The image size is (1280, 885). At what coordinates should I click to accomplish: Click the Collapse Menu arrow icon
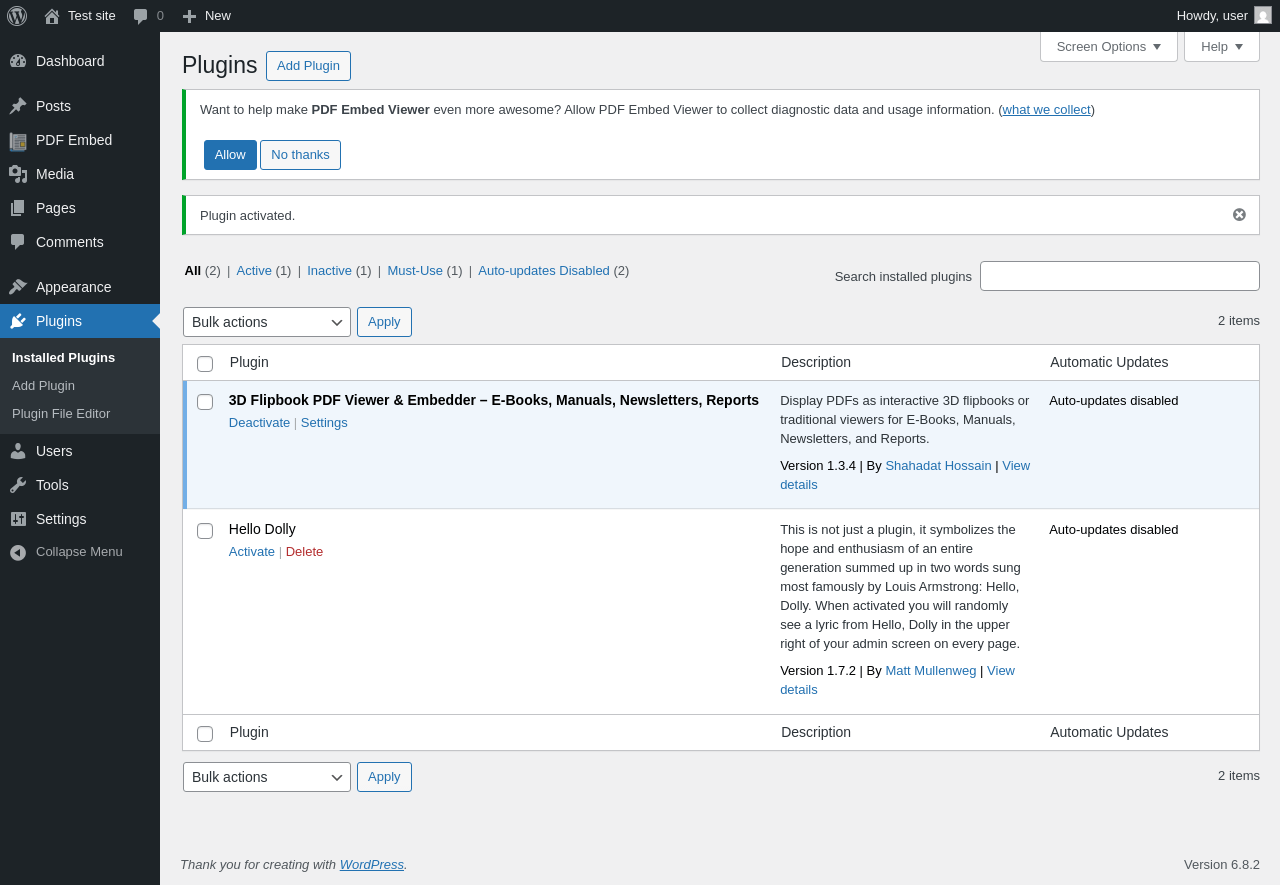18,552
